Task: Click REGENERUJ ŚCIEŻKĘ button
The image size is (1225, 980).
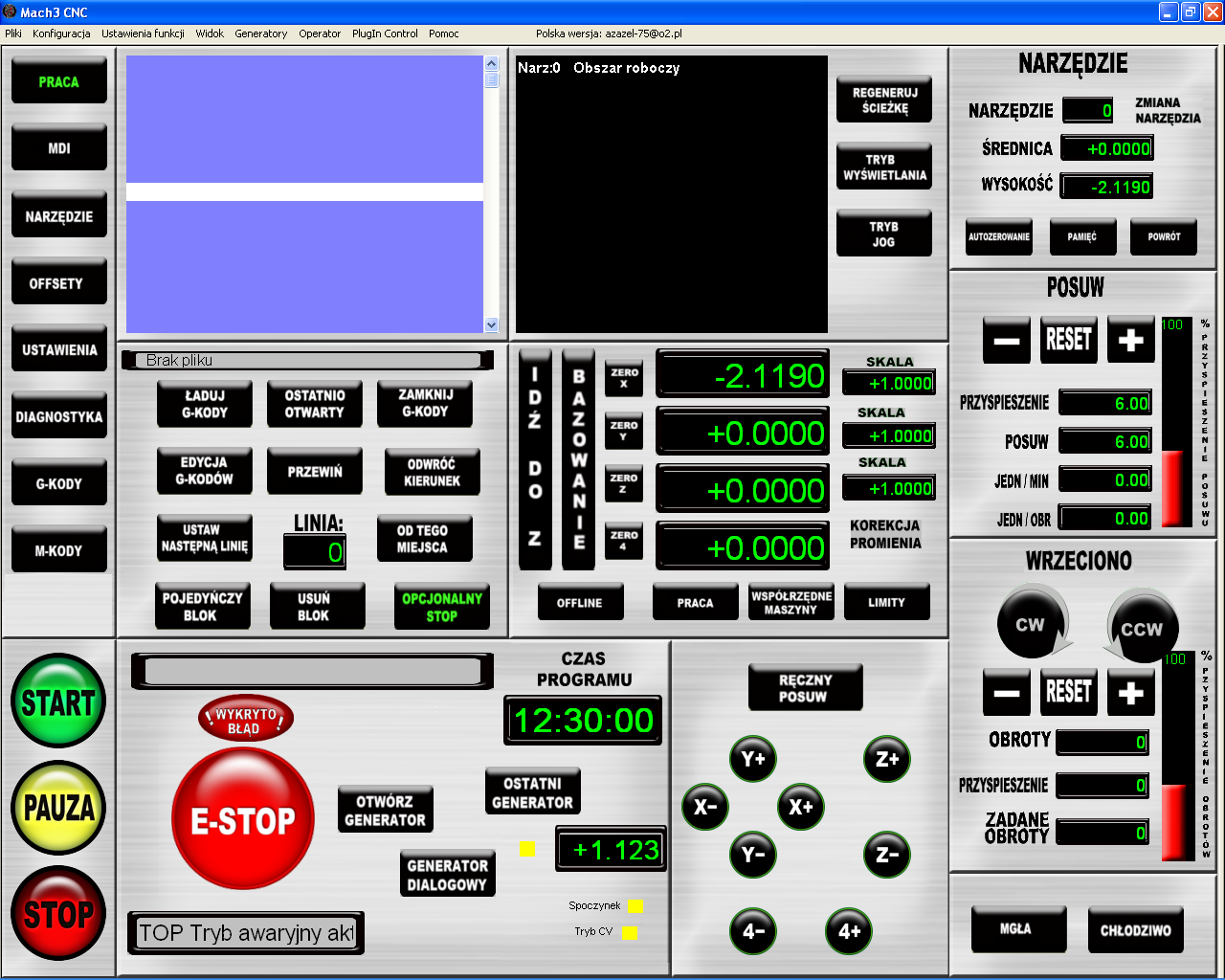Action: click(883, 100)
